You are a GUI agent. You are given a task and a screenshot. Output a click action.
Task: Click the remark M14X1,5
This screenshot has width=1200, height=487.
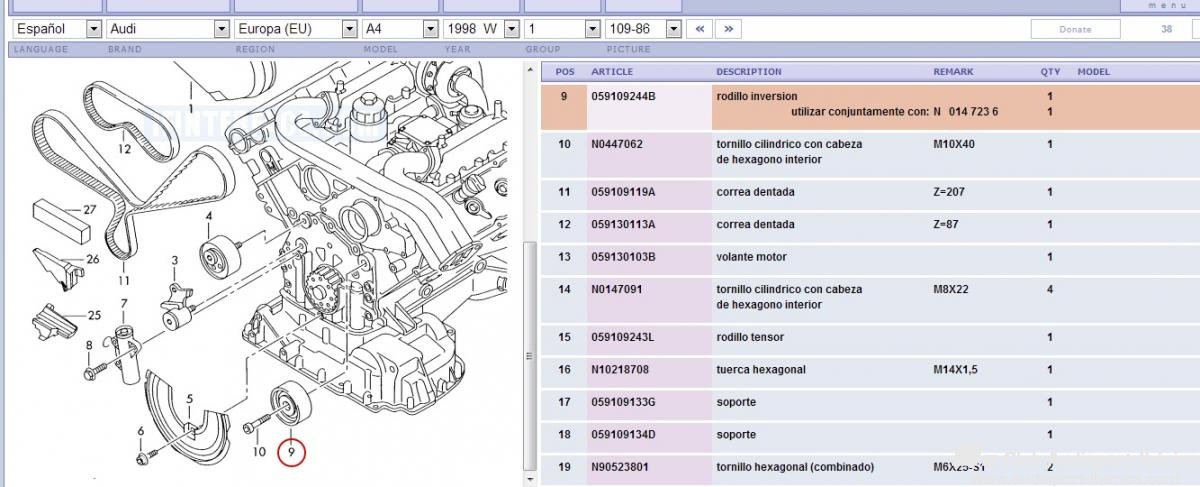tap(955, 370)
